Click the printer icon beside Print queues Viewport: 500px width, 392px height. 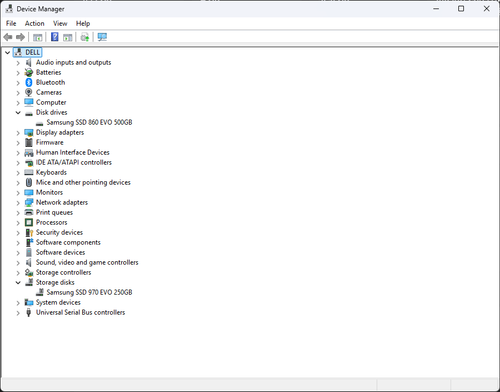coord(29,212)
